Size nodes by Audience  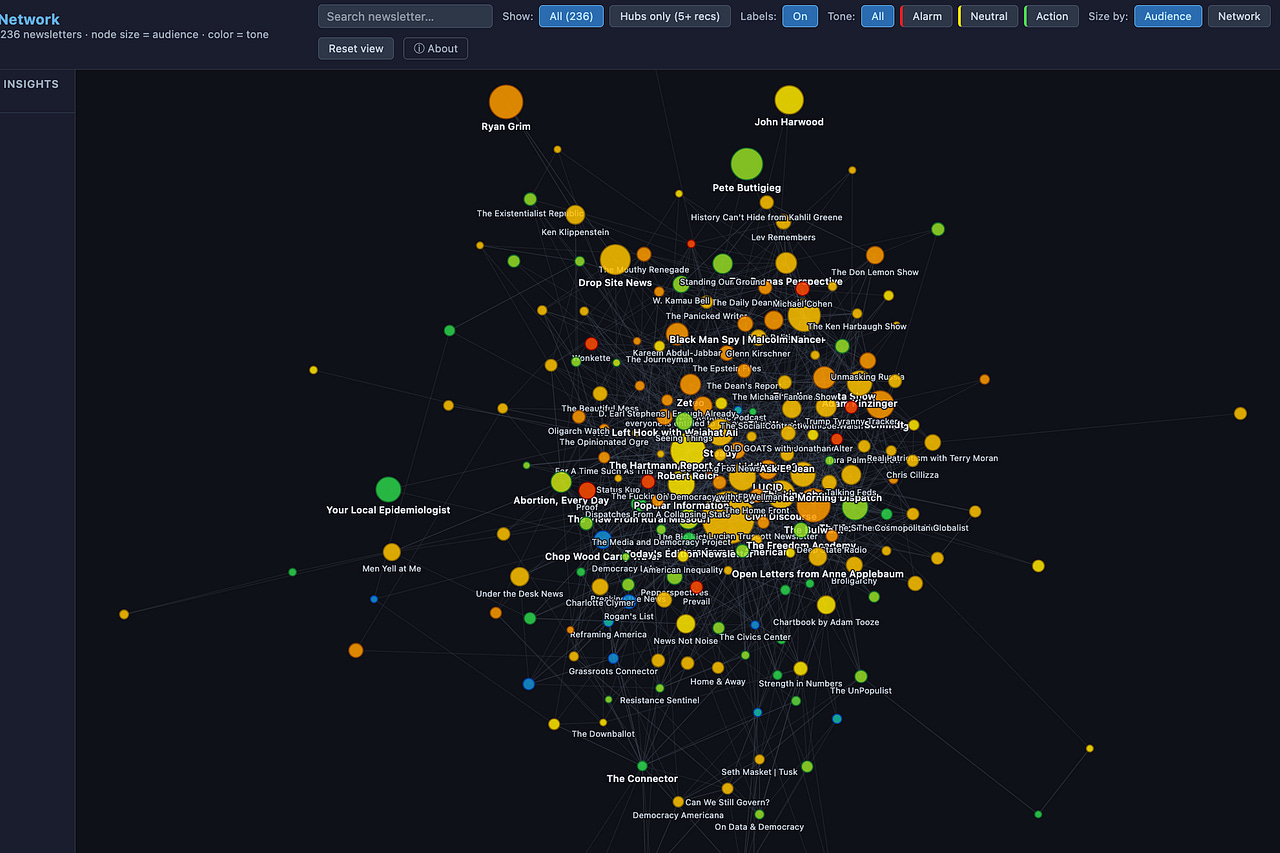(x=1168, y=16)
